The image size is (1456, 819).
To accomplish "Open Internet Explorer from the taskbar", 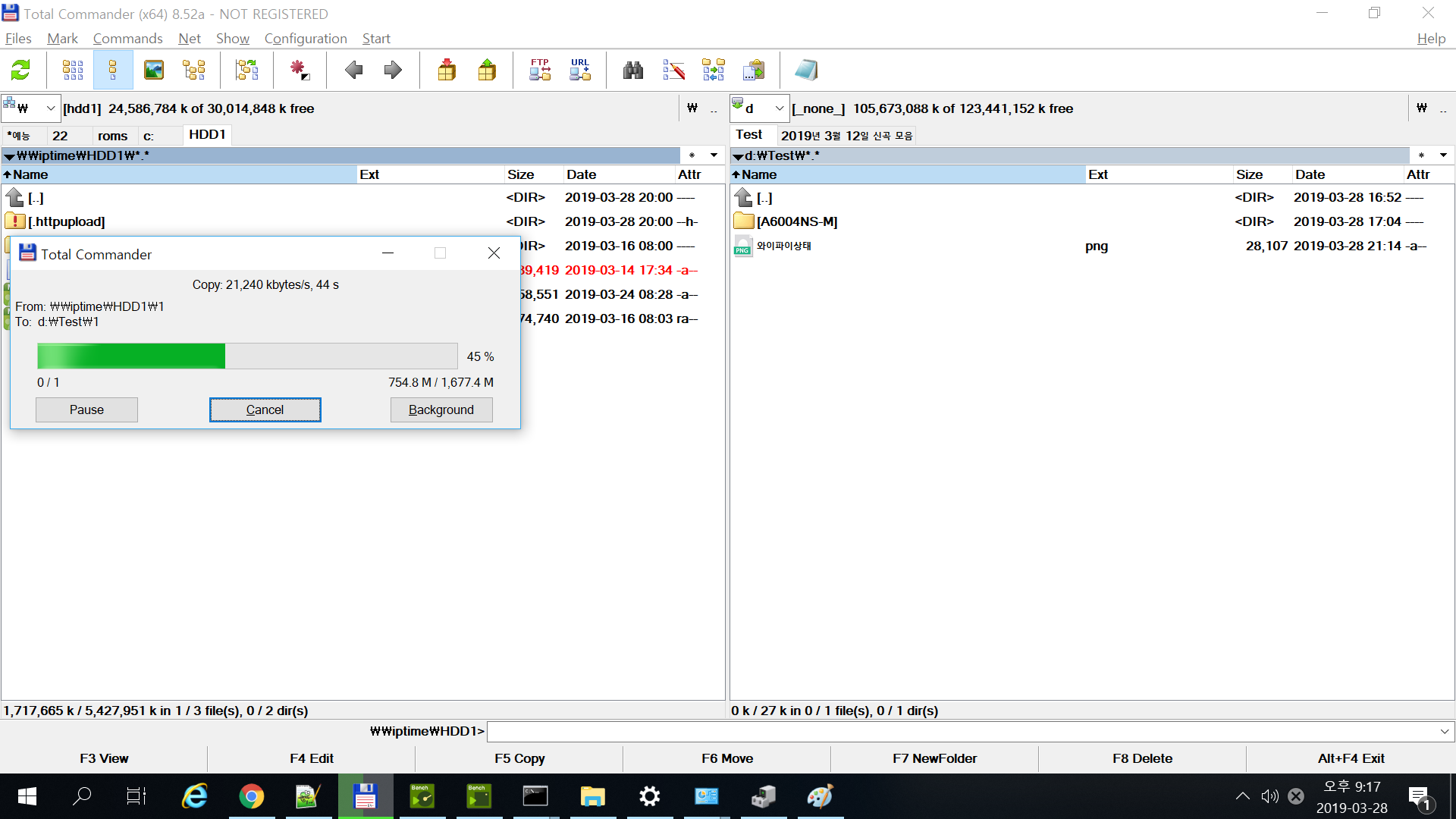I will 195,796.
